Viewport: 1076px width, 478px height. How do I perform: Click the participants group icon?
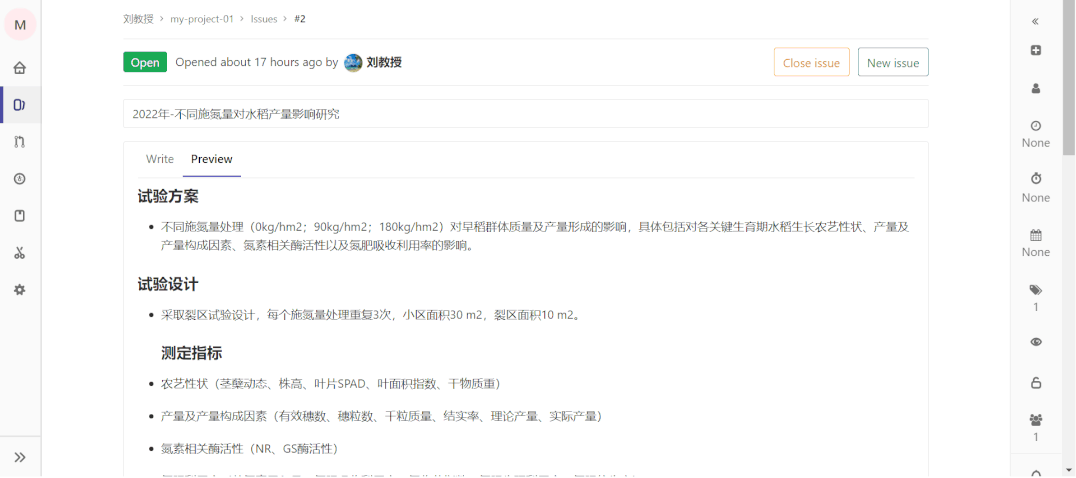click(1036, 419)
